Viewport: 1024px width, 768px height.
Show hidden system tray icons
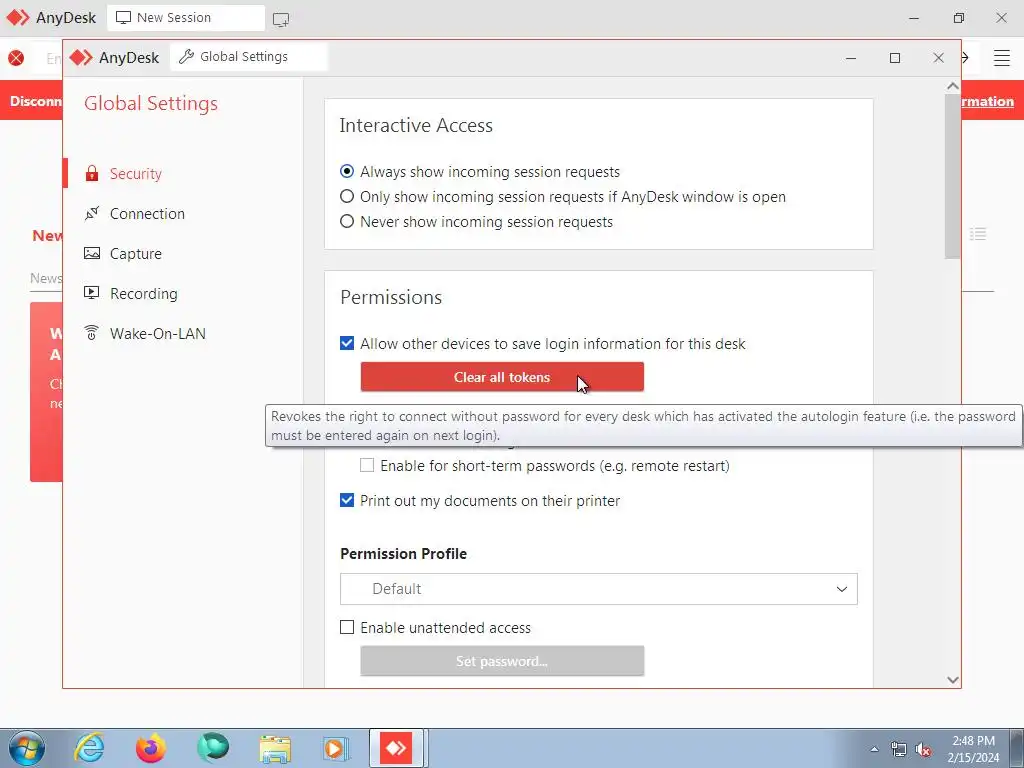[x=874, y=749]
